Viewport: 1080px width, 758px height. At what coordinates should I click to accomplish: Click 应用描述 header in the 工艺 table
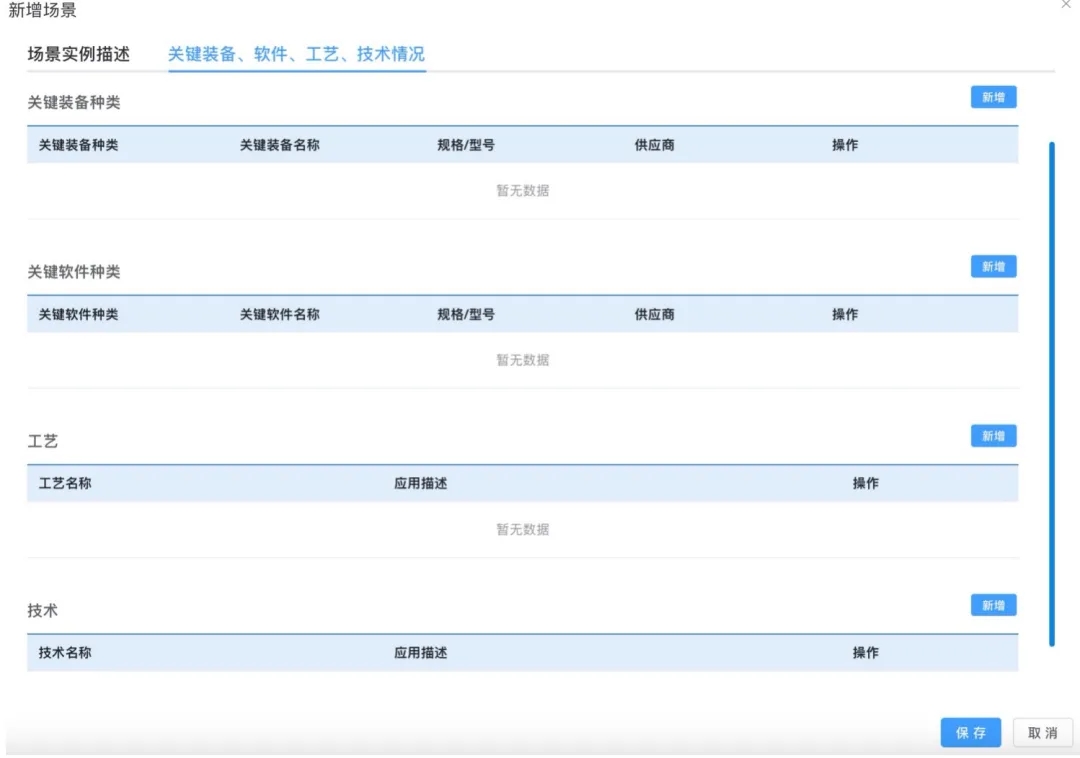pyautogui.click(x=420, y=483)
